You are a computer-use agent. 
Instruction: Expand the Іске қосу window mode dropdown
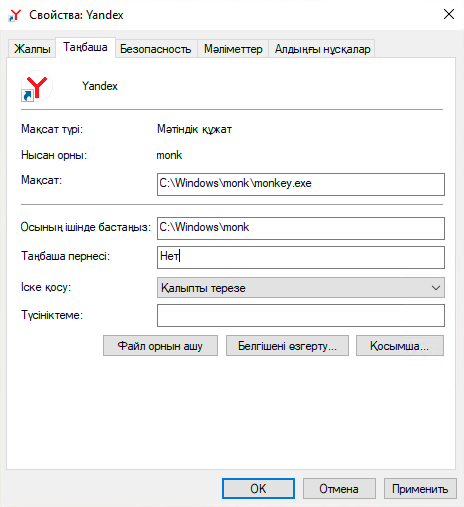301,288
